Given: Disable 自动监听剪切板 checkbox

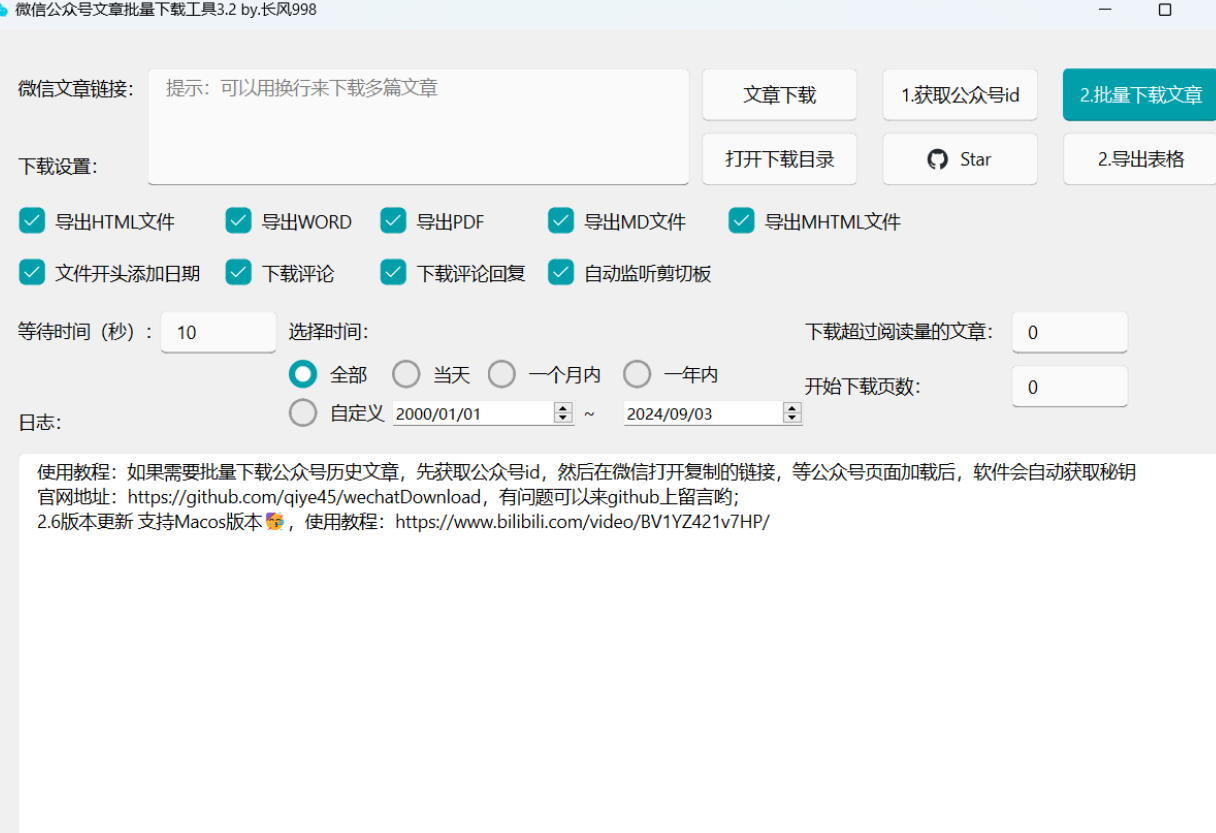Looking at the screenshot, I should (x=561, y=272).
